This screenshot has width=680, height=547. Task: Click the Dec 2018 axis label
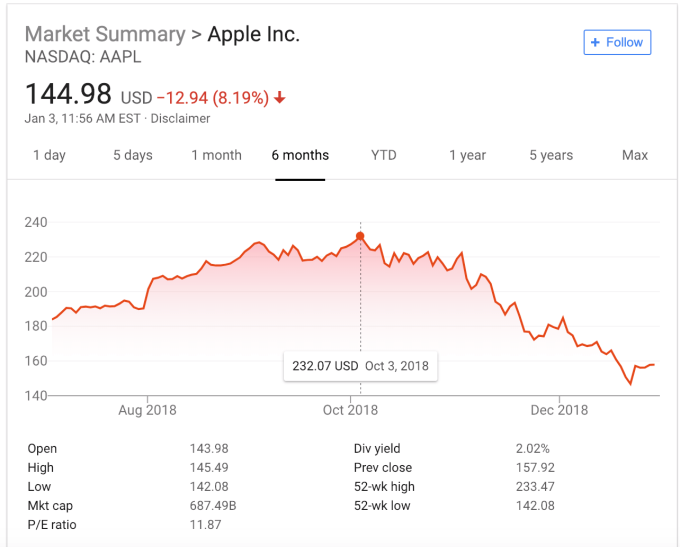(x=559, y=410)
